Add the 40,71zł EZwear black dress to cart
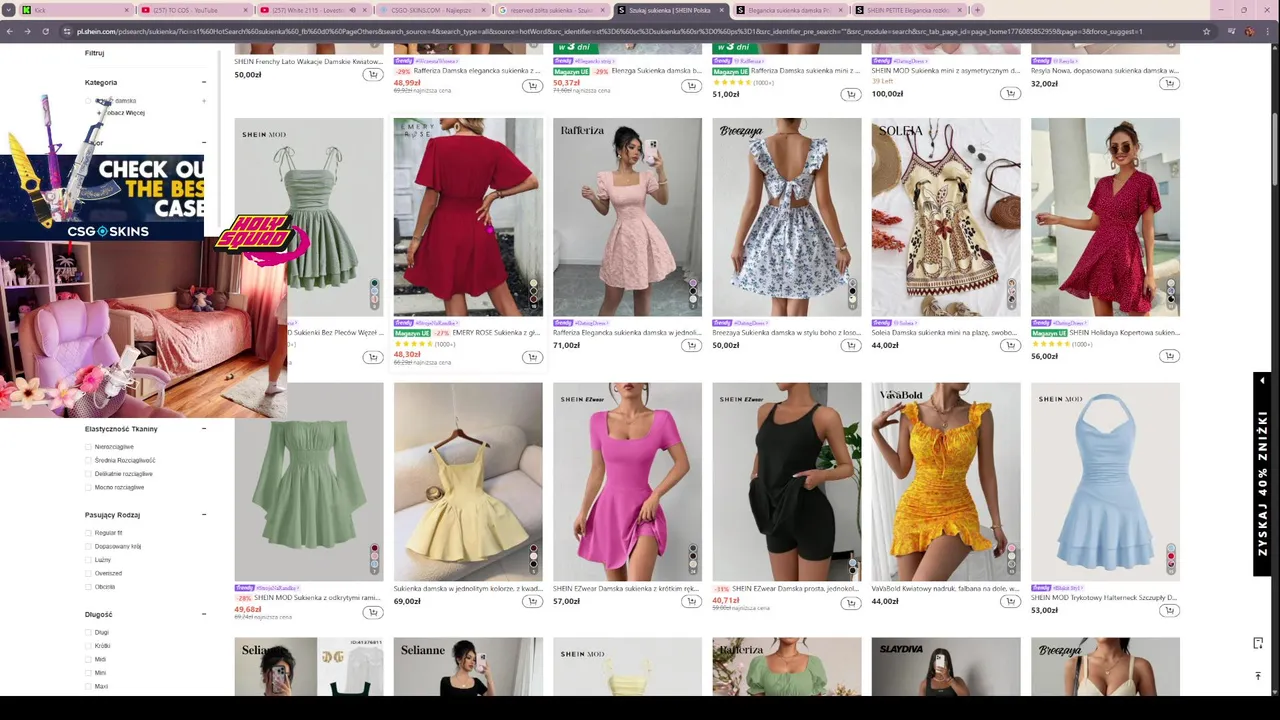The image size is (1280, 720). pyautogui.click(x=850, y=602)
